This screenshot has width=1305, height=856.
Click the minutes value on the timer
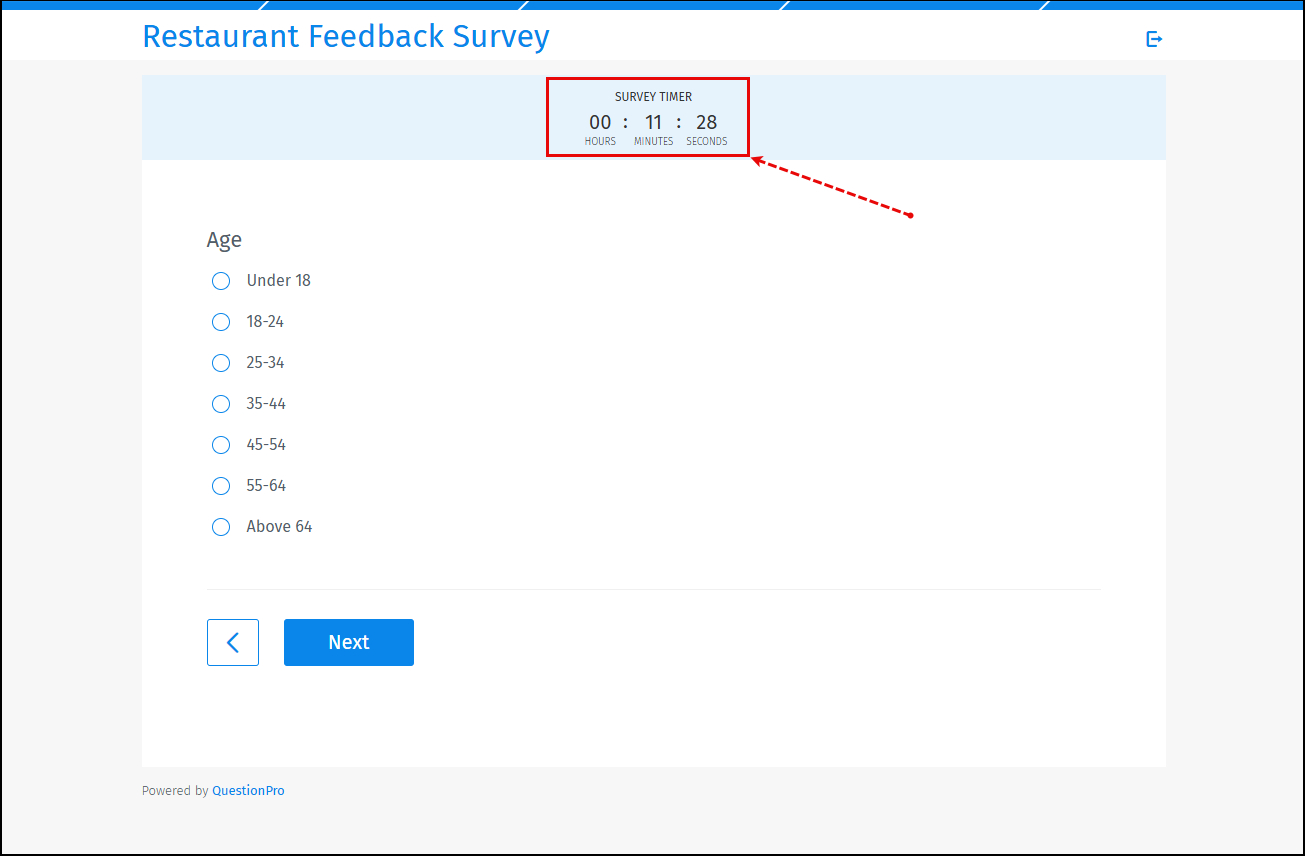653,121
